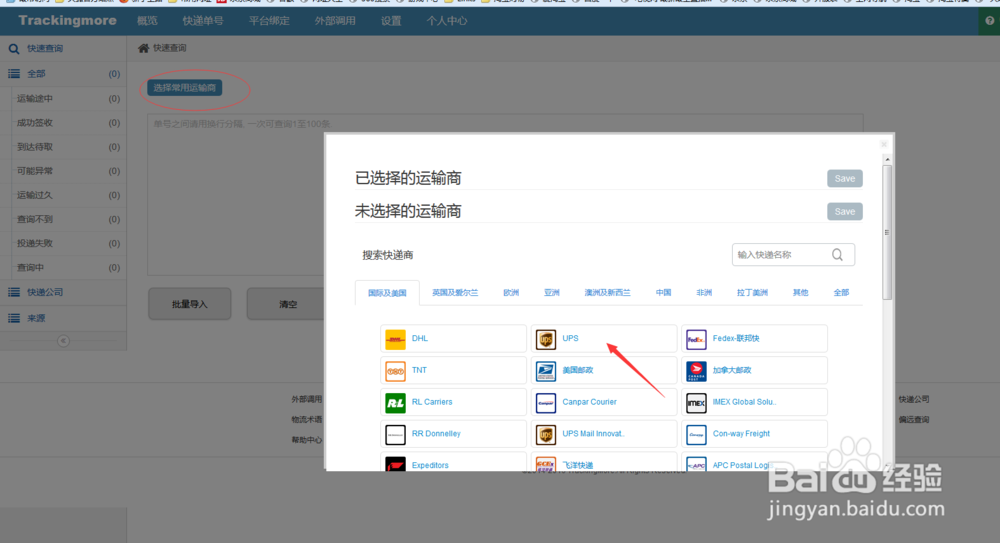1000x543 pixels.
Task: Select the Canpar Courier name text
Action: (589, 402)
